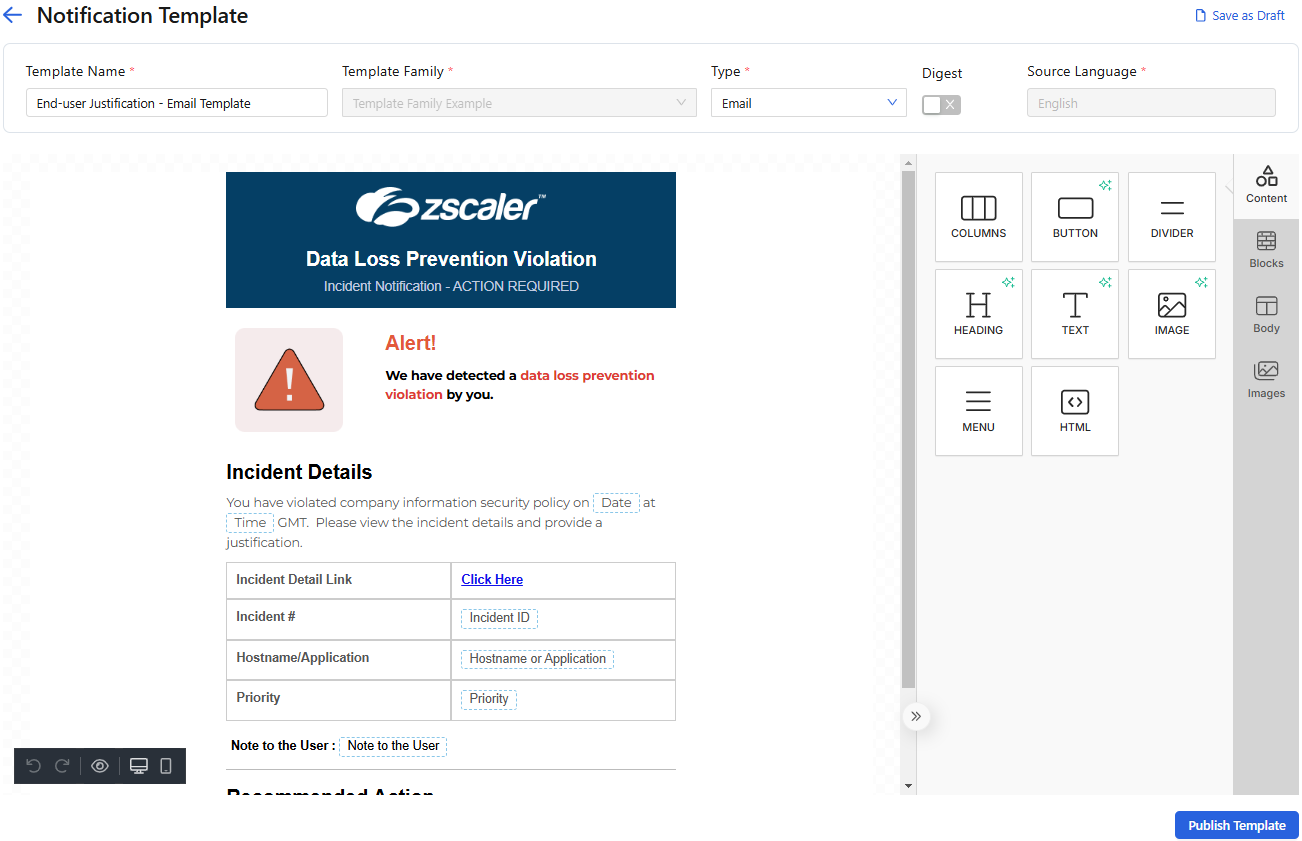This screenshot has height=841, width=1302.
Task: Open the Type dropdown showing Email
Action: coord(808,102)
